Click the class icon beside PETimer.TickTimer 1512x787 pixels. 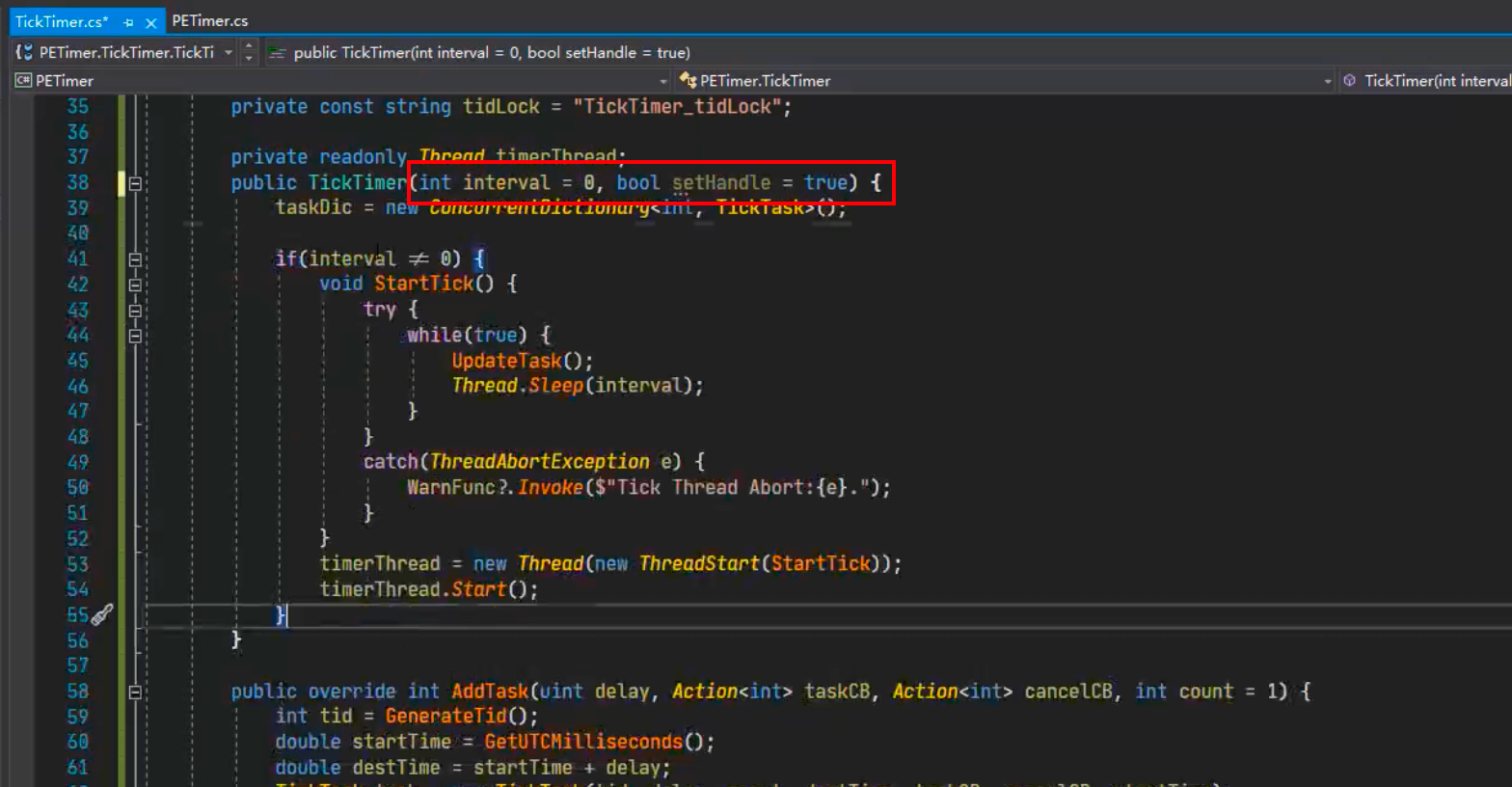pos(688,80)
